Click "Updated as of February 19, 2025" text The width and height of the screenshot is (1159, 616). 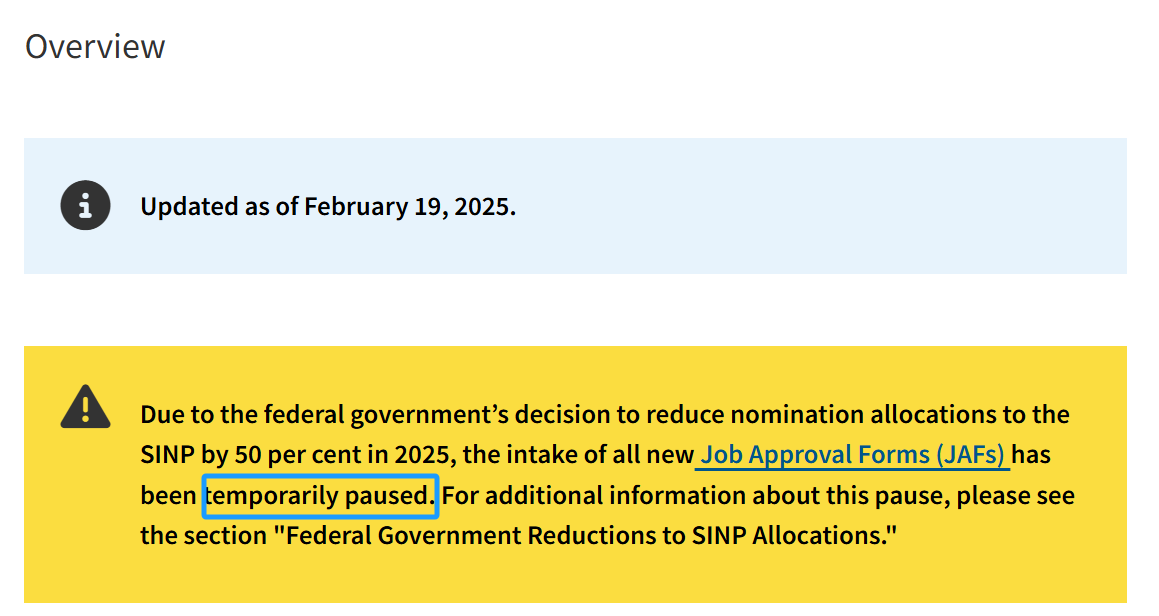[x=328, y=206]
